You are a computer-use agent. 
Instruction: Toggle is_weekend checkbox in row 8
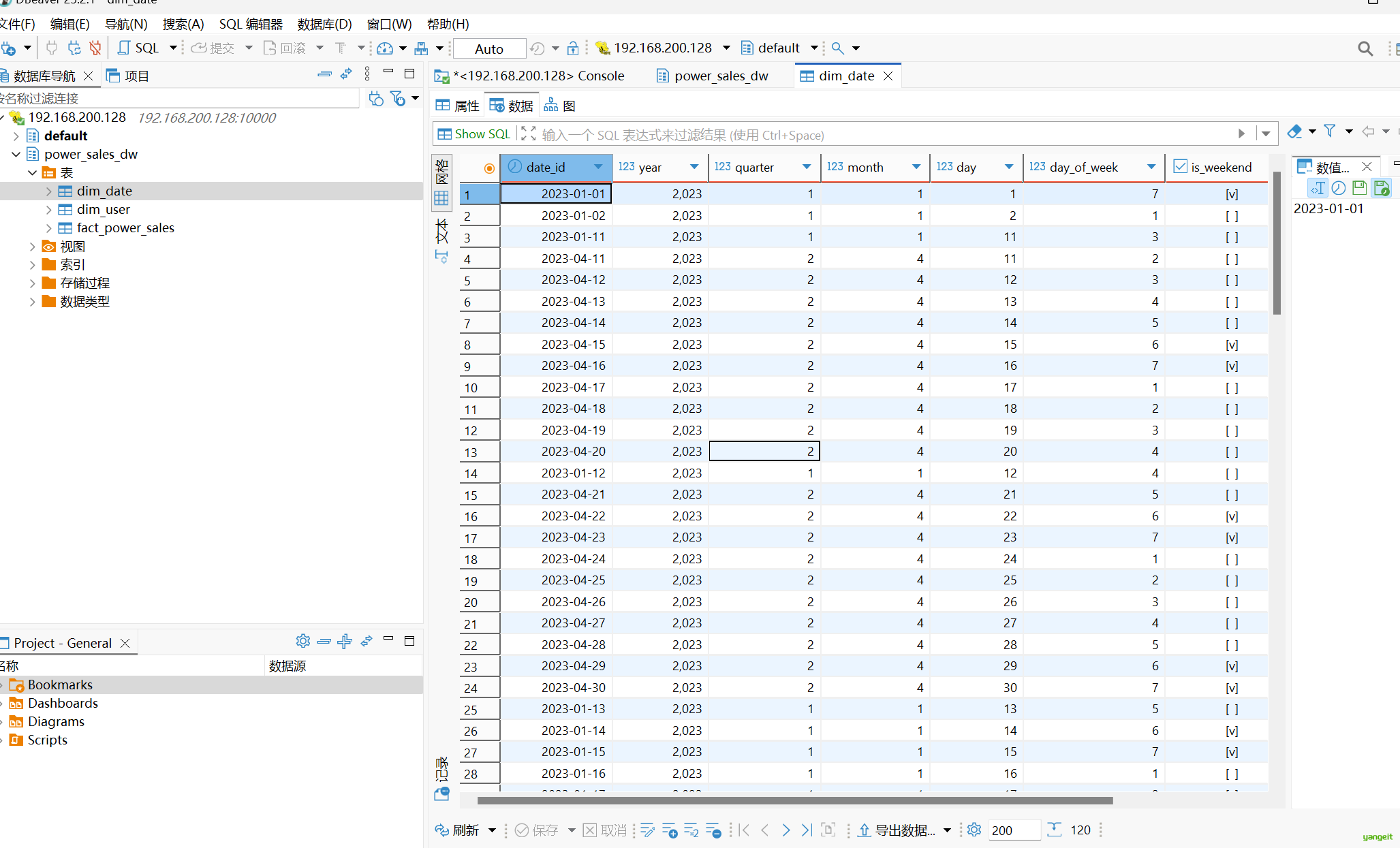1231,345
